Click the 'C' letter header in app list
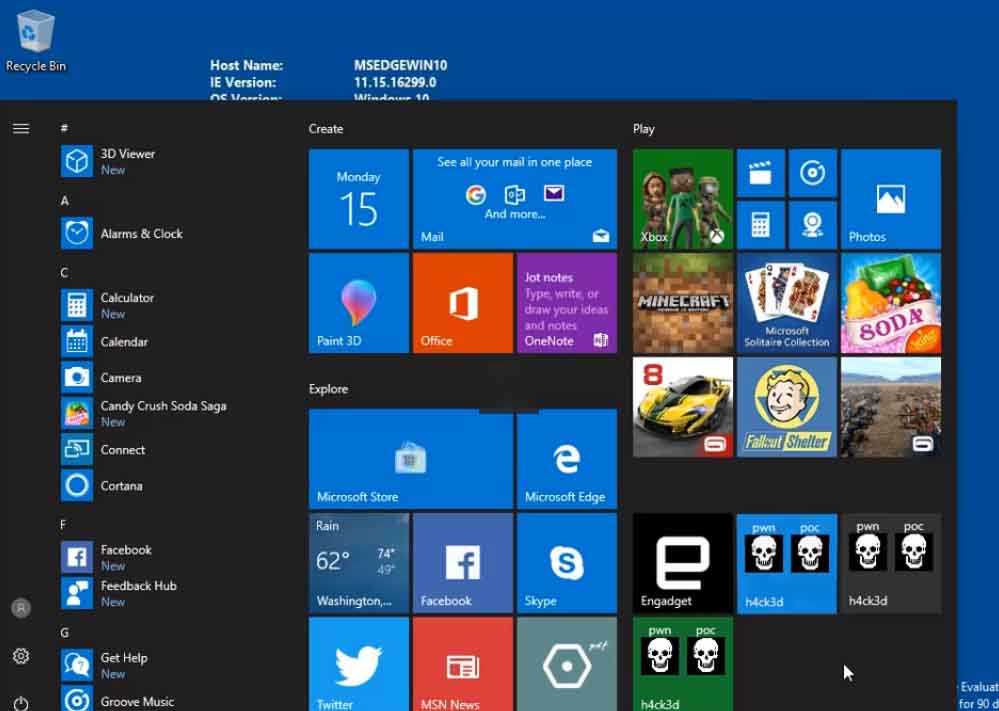999x711 pixels. coord(64,273)
